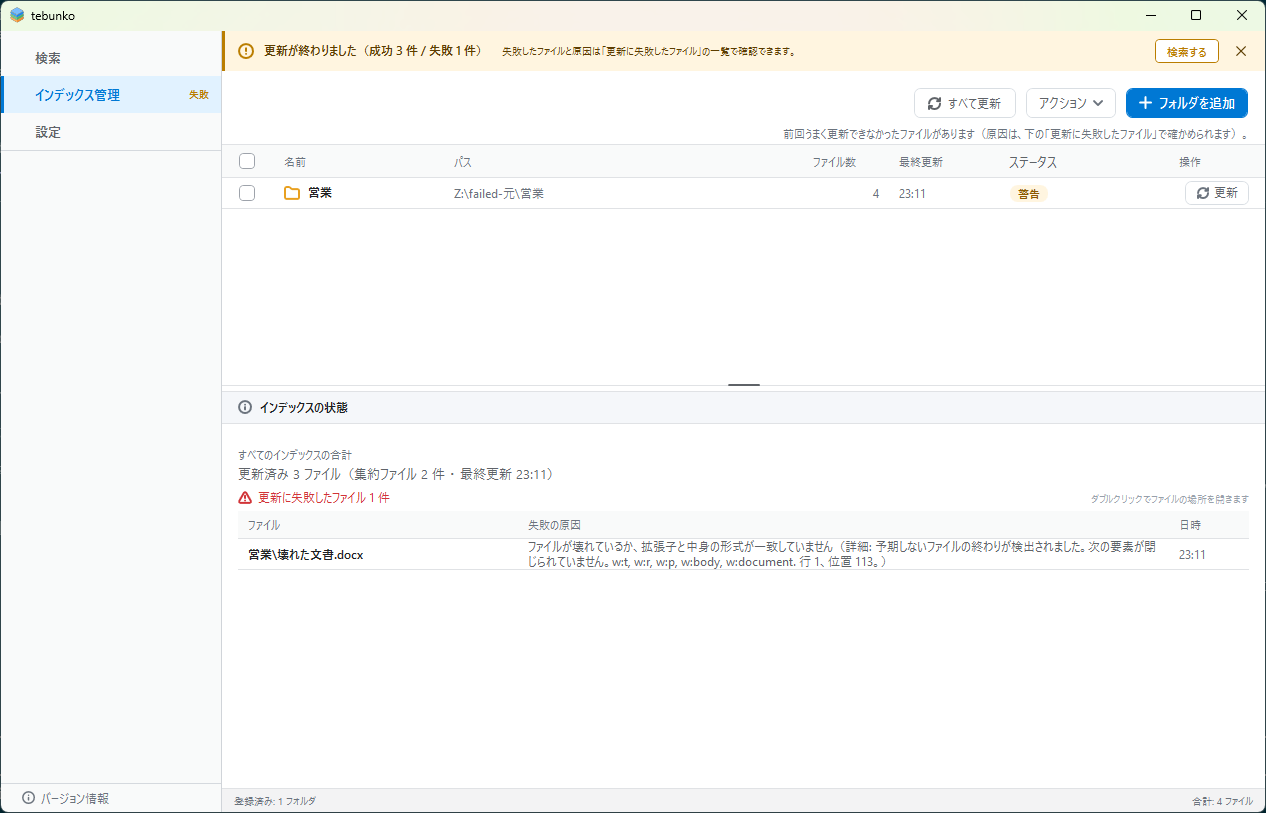1266x813 pixels.
Task: Sort by the パス column header
Action: point(463,162)
